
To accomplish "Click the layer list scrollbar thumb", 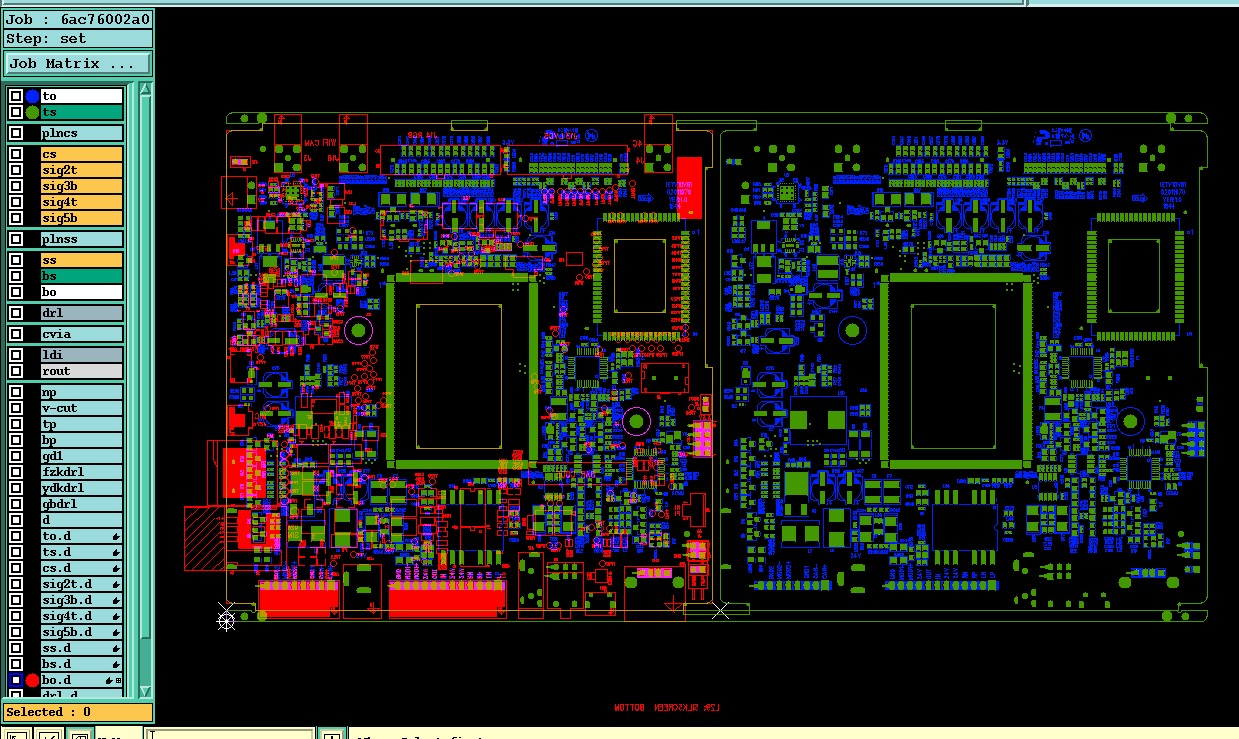I will point(145,365).
